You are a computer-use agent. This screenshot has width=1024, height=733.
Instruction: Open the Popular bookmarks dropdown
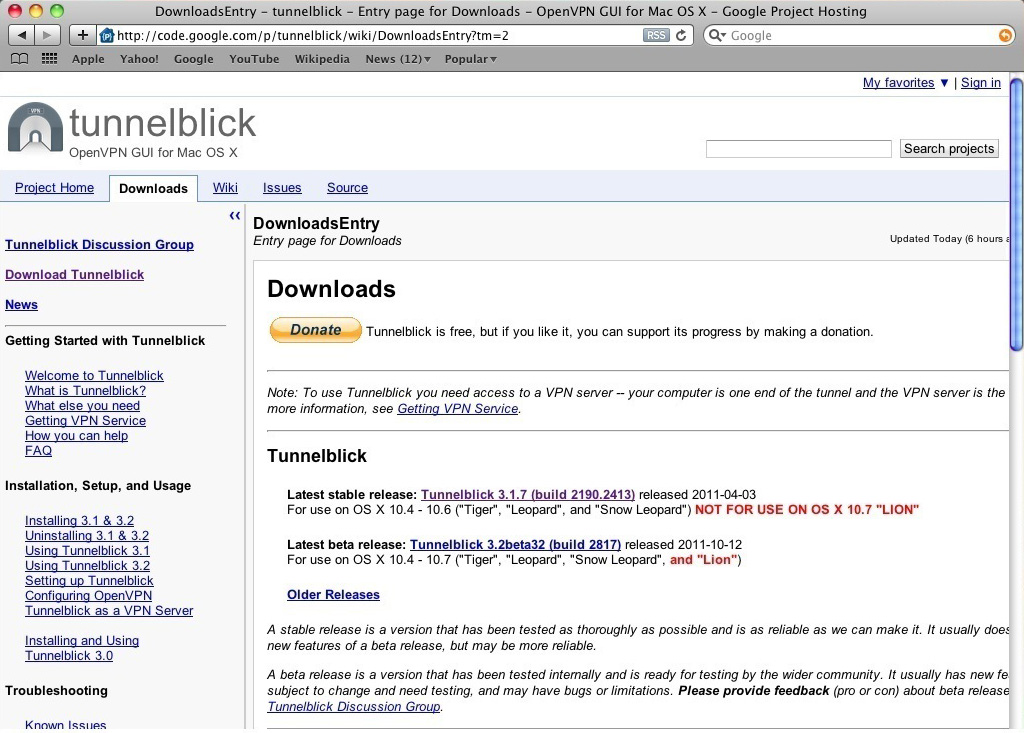[x=470, y=59]
